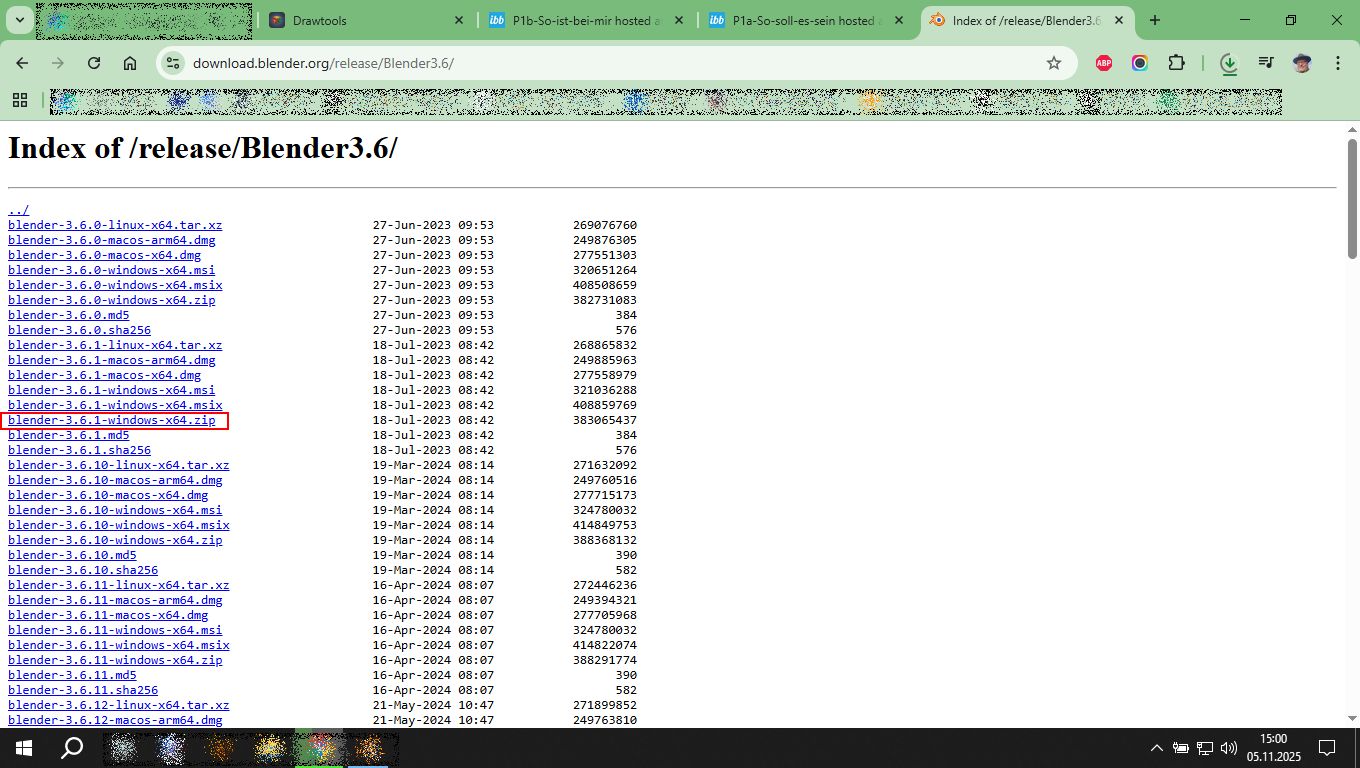Open the bookmarks bar apps grid

tap(19, 100)
